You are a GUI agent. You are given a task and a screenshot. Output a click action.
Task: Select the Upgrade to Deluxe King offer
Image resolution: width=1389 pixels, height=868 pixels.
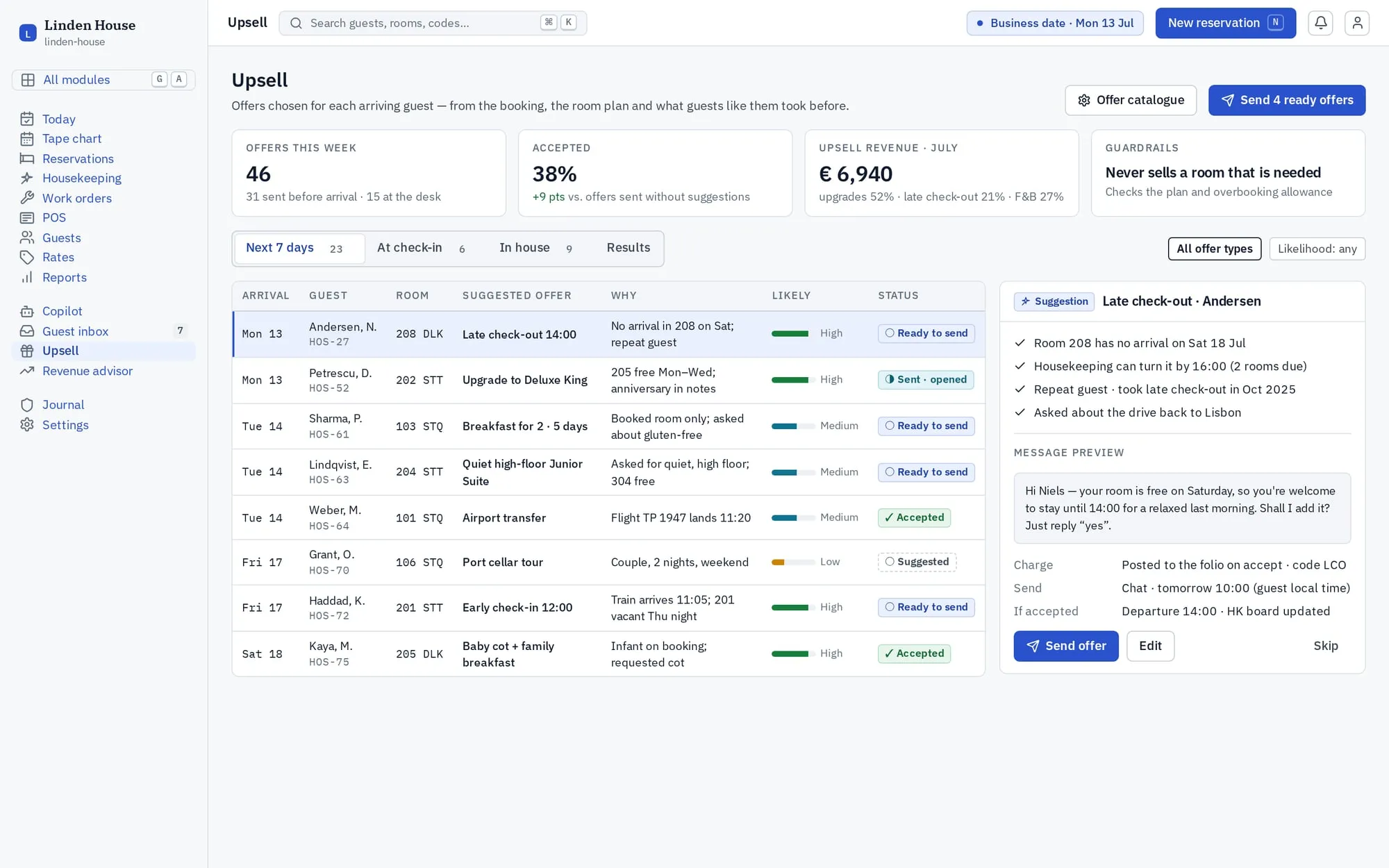coord(524,380)
